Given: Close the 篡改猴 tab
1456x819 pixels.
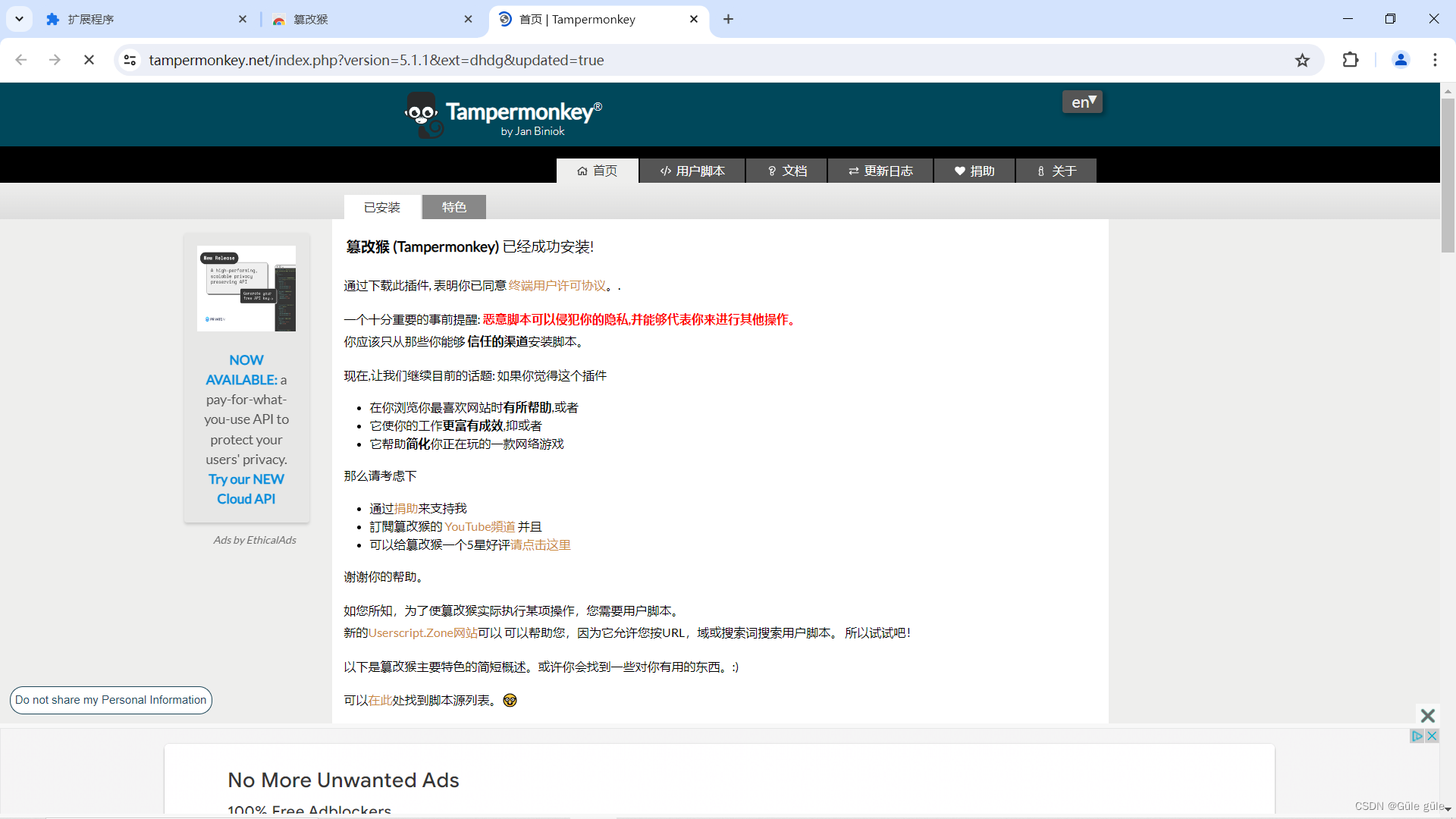Looking at the screenshot, I should pyautogui.click(x=468, y=19).
